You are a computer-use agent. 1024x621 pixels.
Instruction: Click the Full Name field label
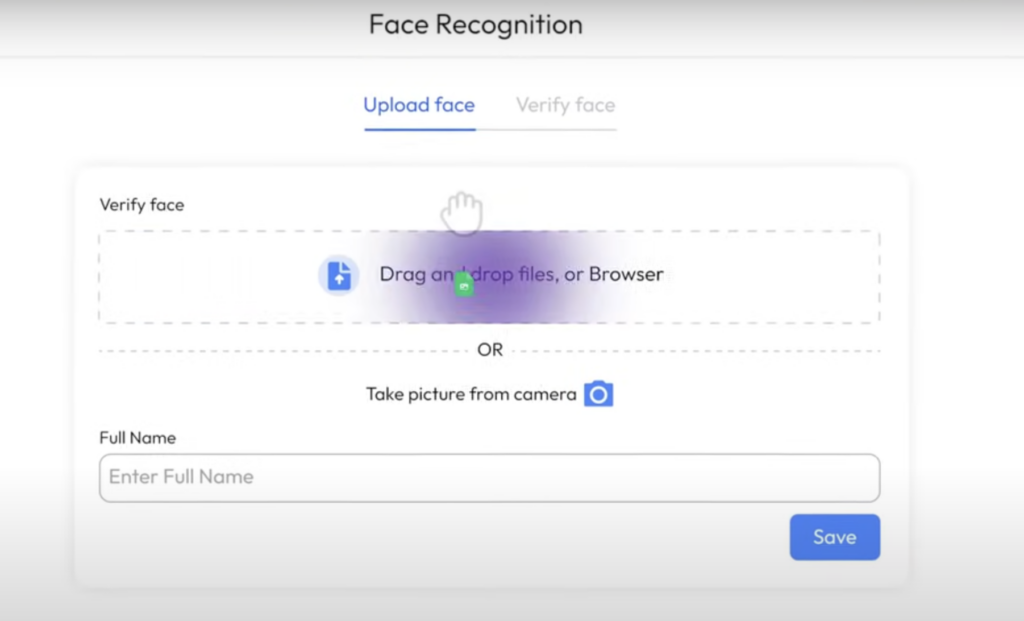[x=138, y=438]
